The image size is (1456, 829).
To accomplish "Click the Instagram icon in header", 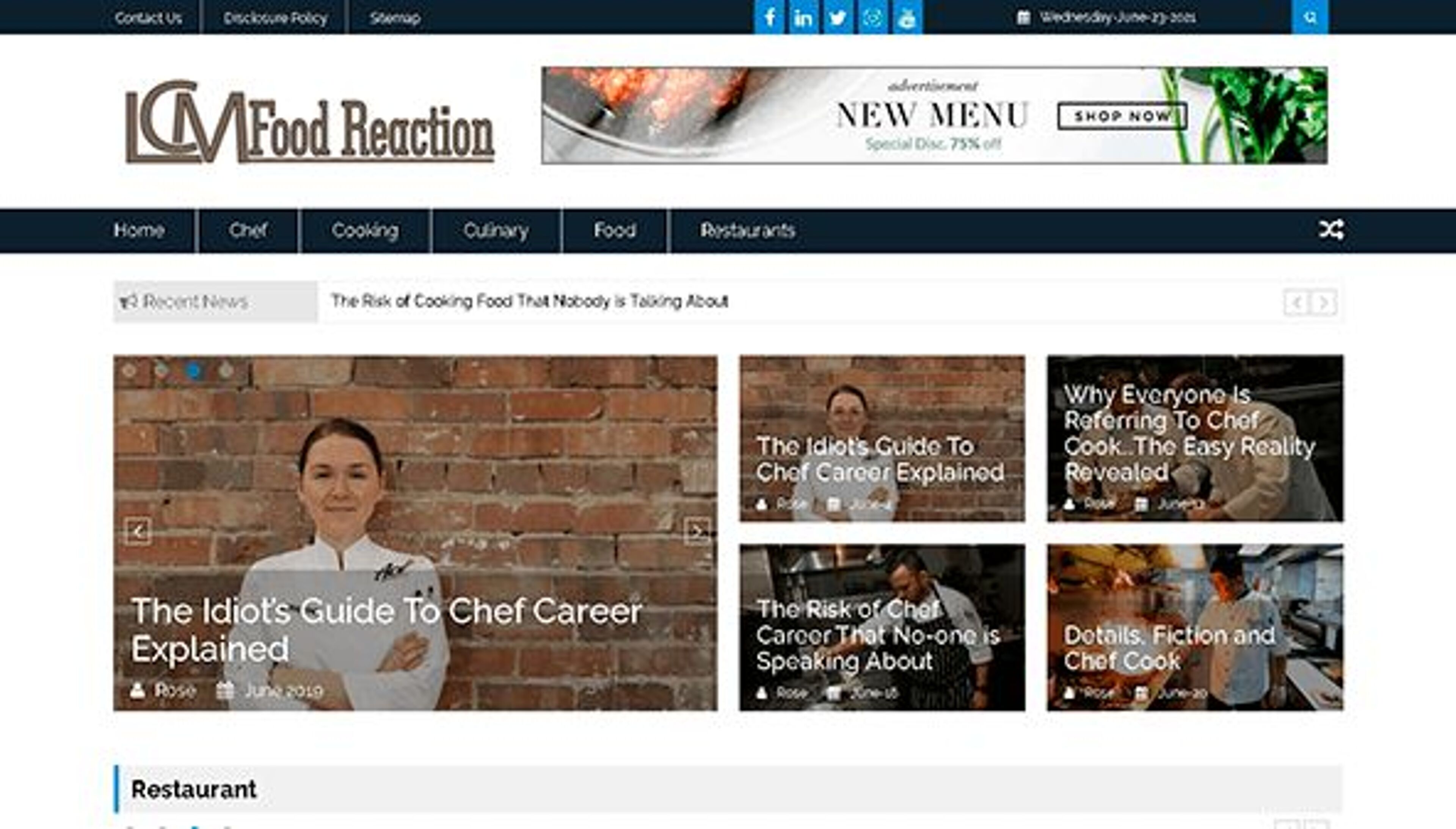I will [872, 17].
